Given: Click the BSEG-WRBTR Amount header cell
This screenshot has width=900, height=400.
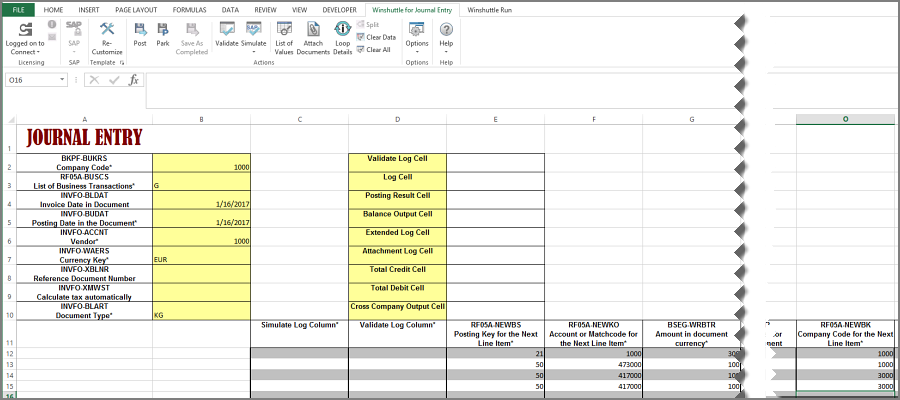Looking at the screenshot, I should (692, 334).
